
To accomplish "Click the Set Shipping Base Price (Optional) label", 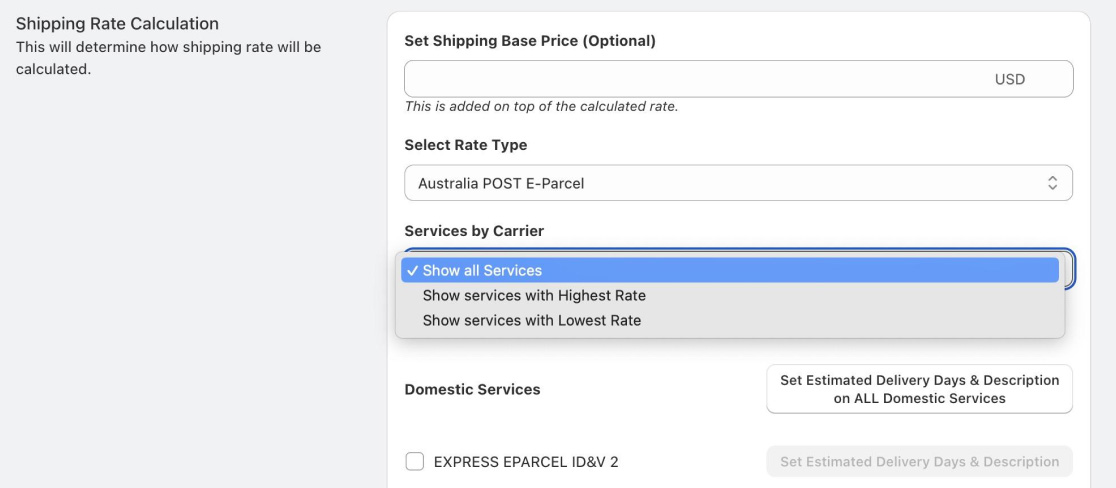I will pos(530,41).
